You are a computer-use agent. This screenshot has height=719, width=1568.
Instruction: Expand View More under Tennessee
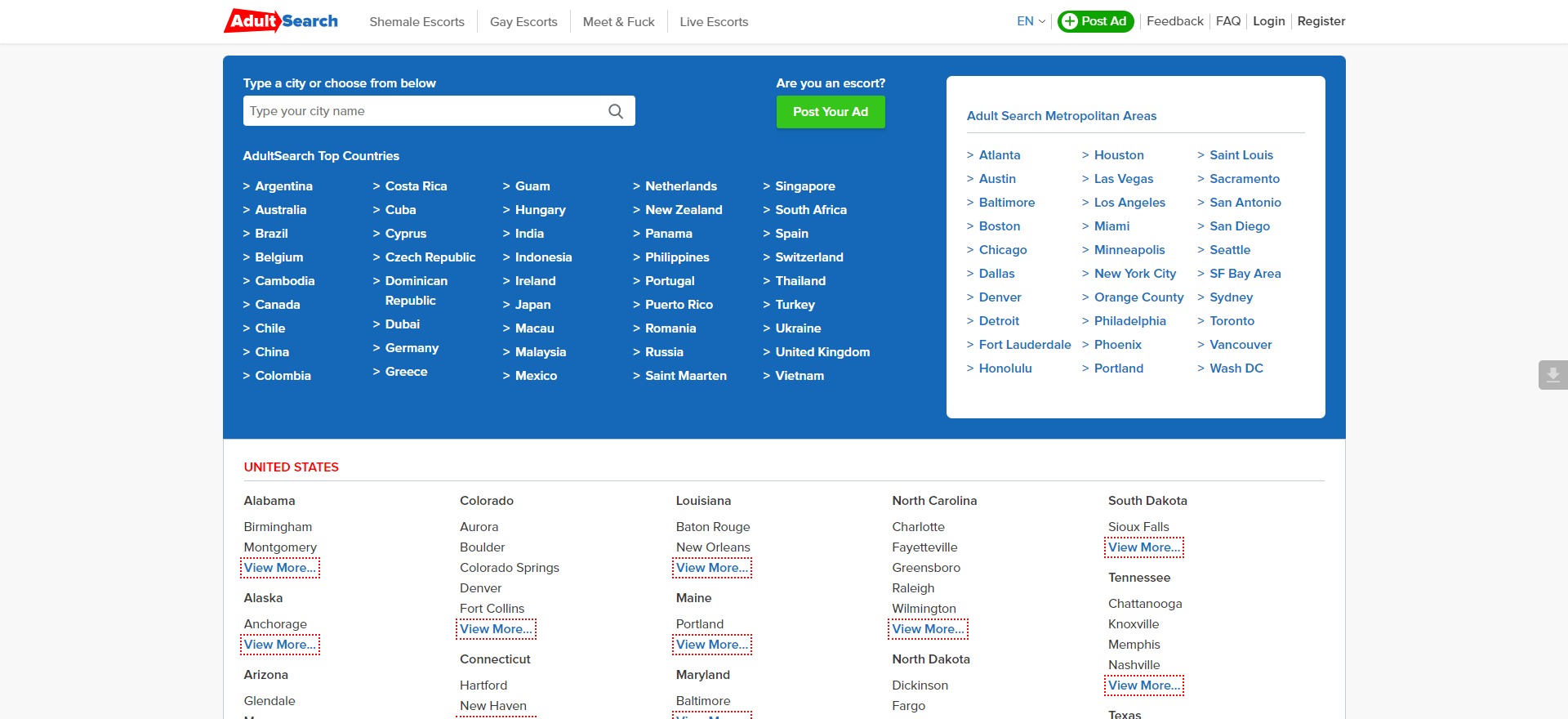1144,686
